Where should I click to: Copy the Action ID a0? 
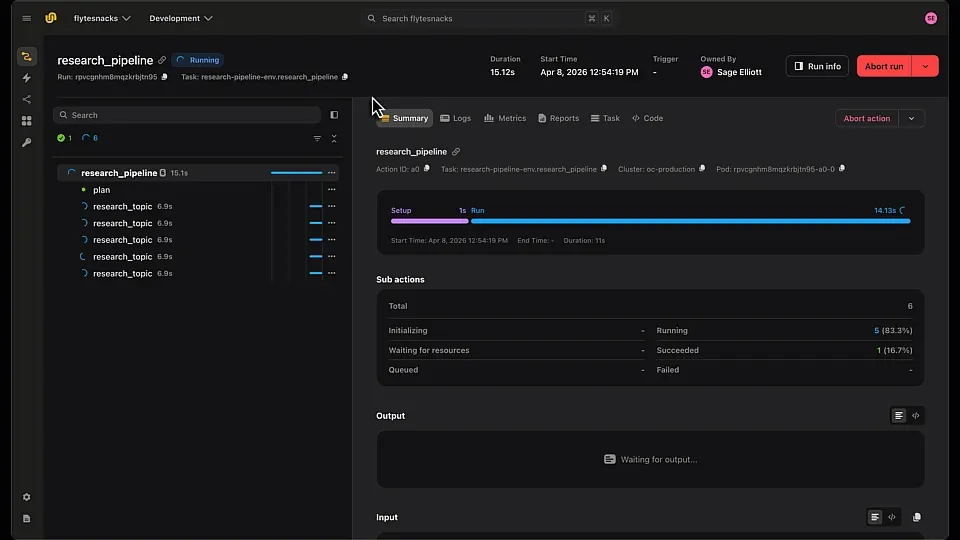click(x=427, y=168)
